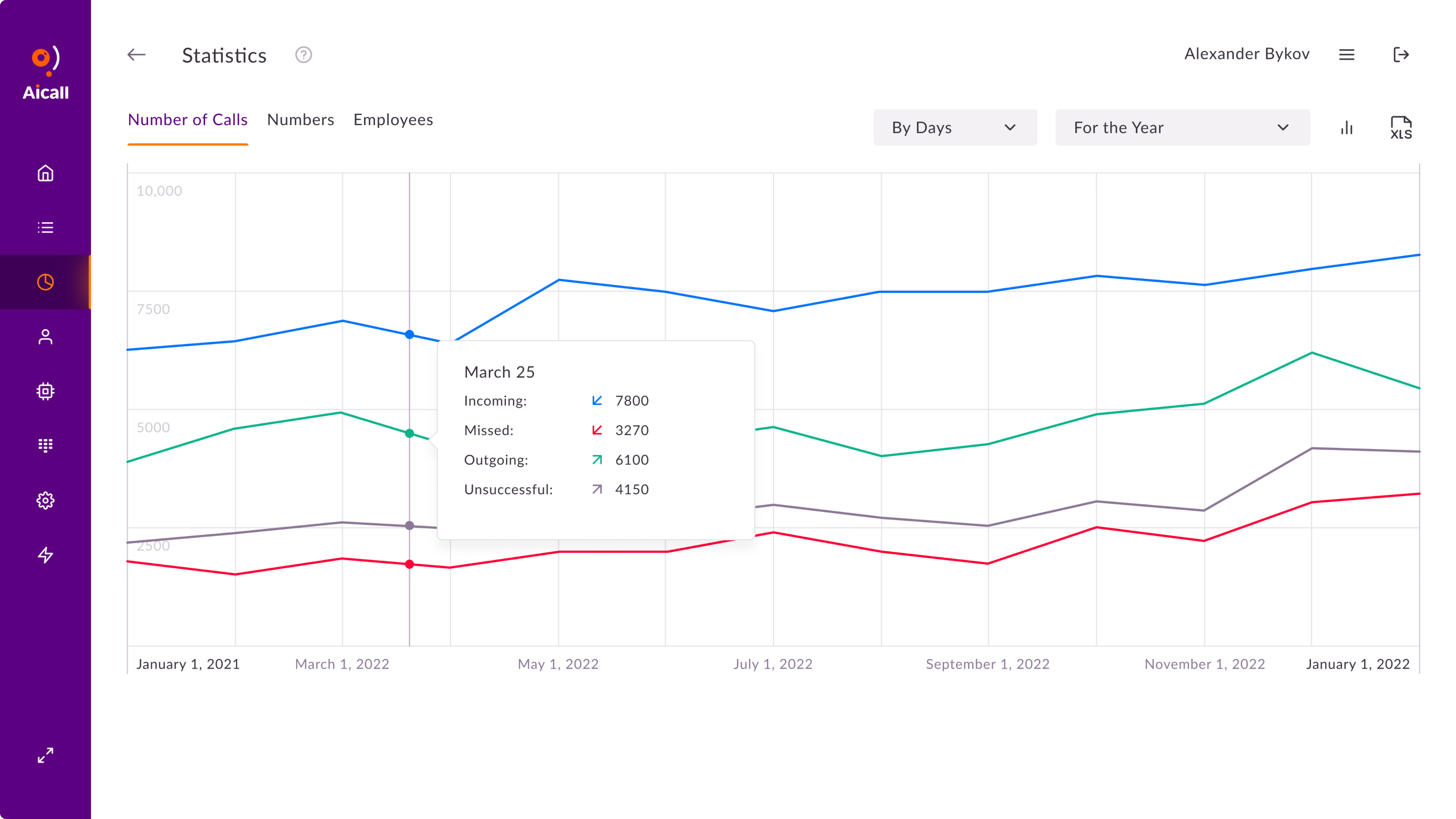
Task: Open the For the Year dropdown
Action: pos(1182,128)
